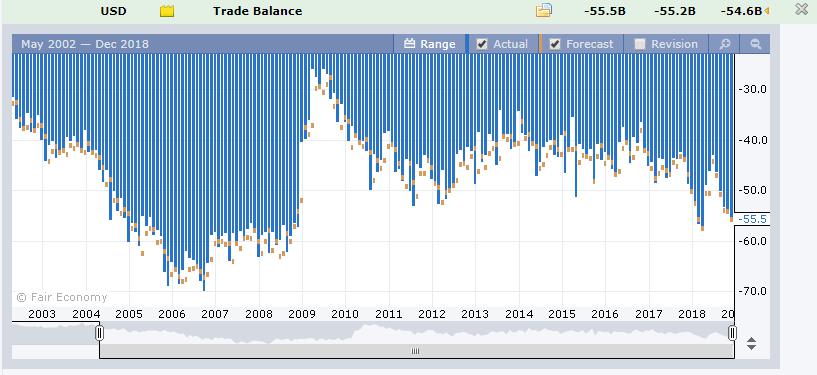Viewport: 817px width, 375px height.
Task: Open the Trade Balance detail document icon
Action: point(543,10)
